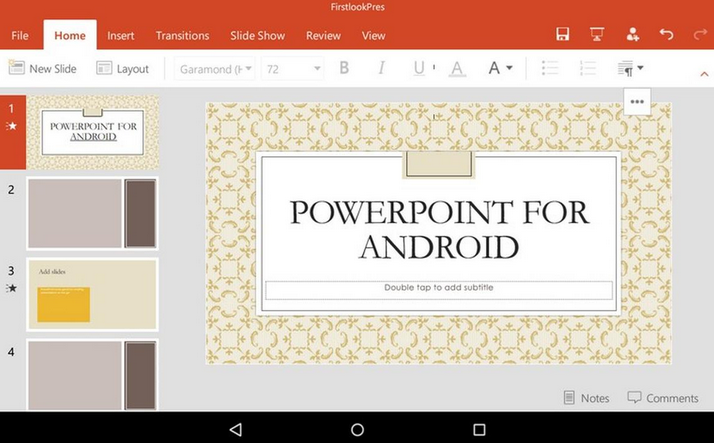
Task: Select the Home tab
Action: (70, 36)
